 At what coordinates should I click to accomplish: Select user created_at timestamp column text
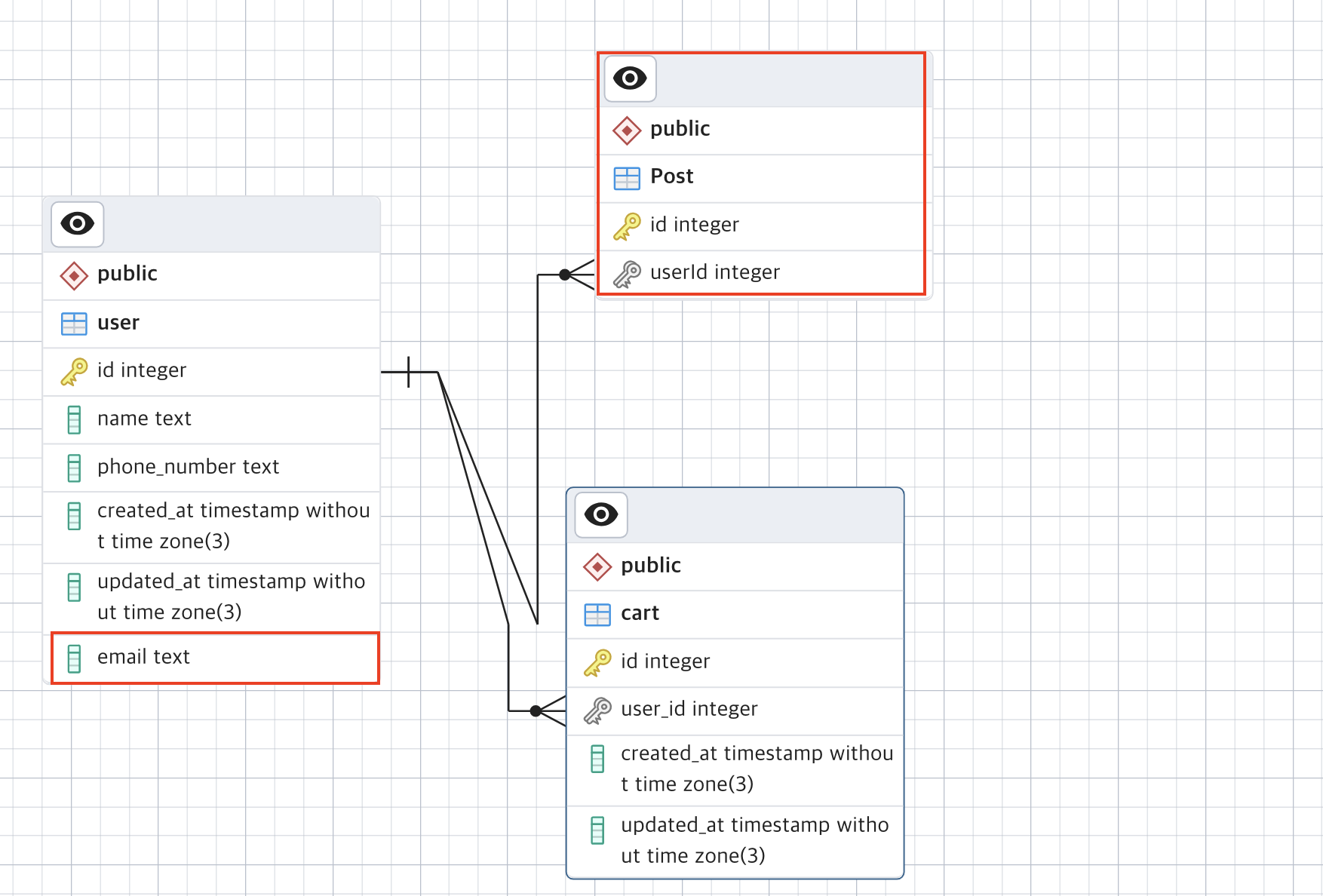click(x=233, y=526)
